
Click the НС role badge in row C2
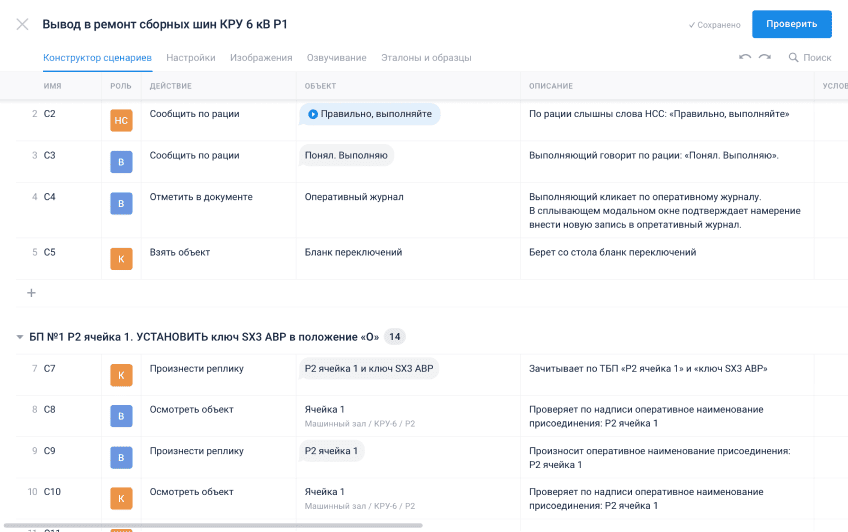[121, 121]
